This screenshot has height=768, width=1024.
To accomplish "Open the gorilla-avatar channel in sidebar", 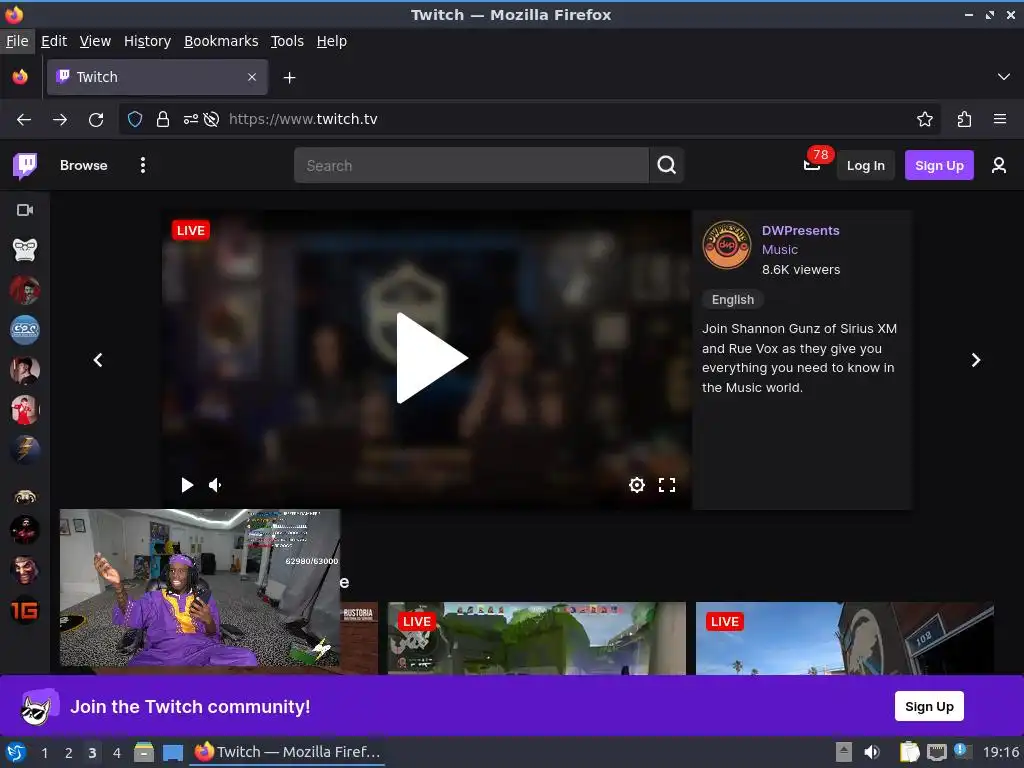I will (x=25, y=249).
